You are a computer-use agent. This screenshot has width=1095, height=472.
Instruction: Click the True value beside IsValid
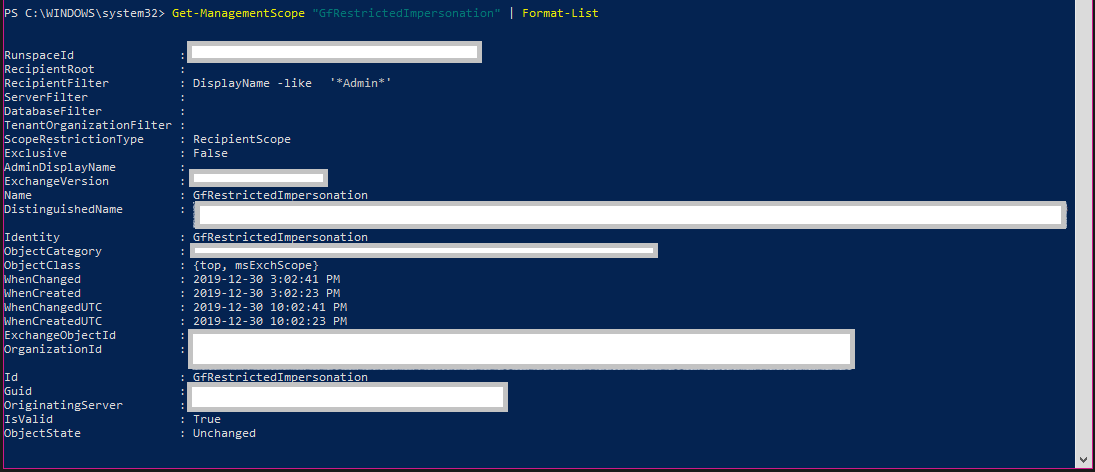coord(207,418)
